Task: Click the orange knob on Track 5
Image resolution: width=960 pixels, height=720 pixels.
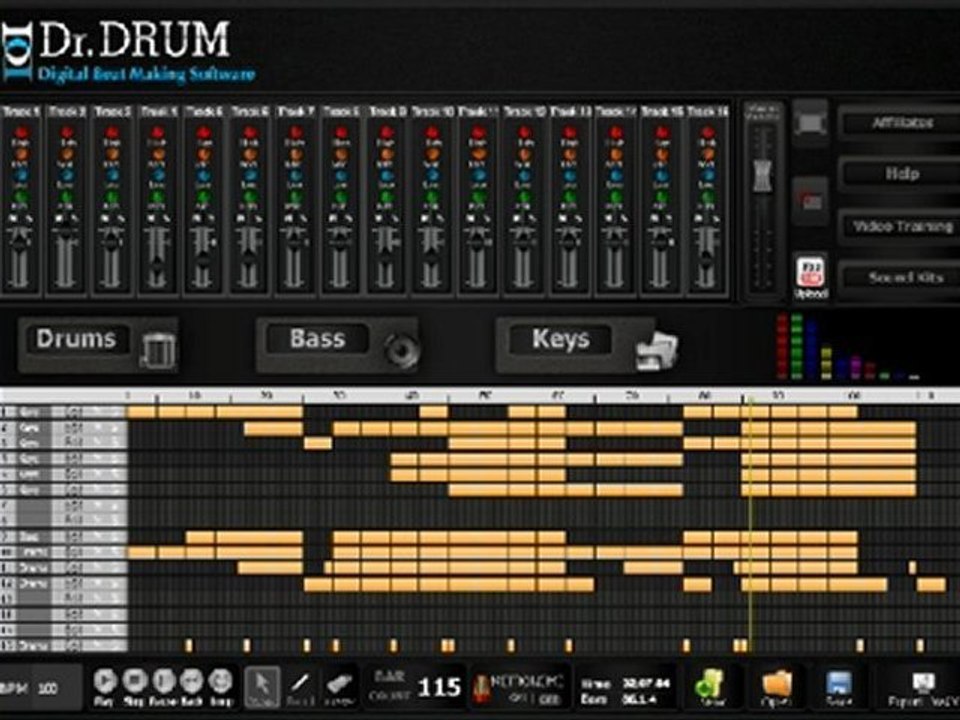Action: click(204, 154)
